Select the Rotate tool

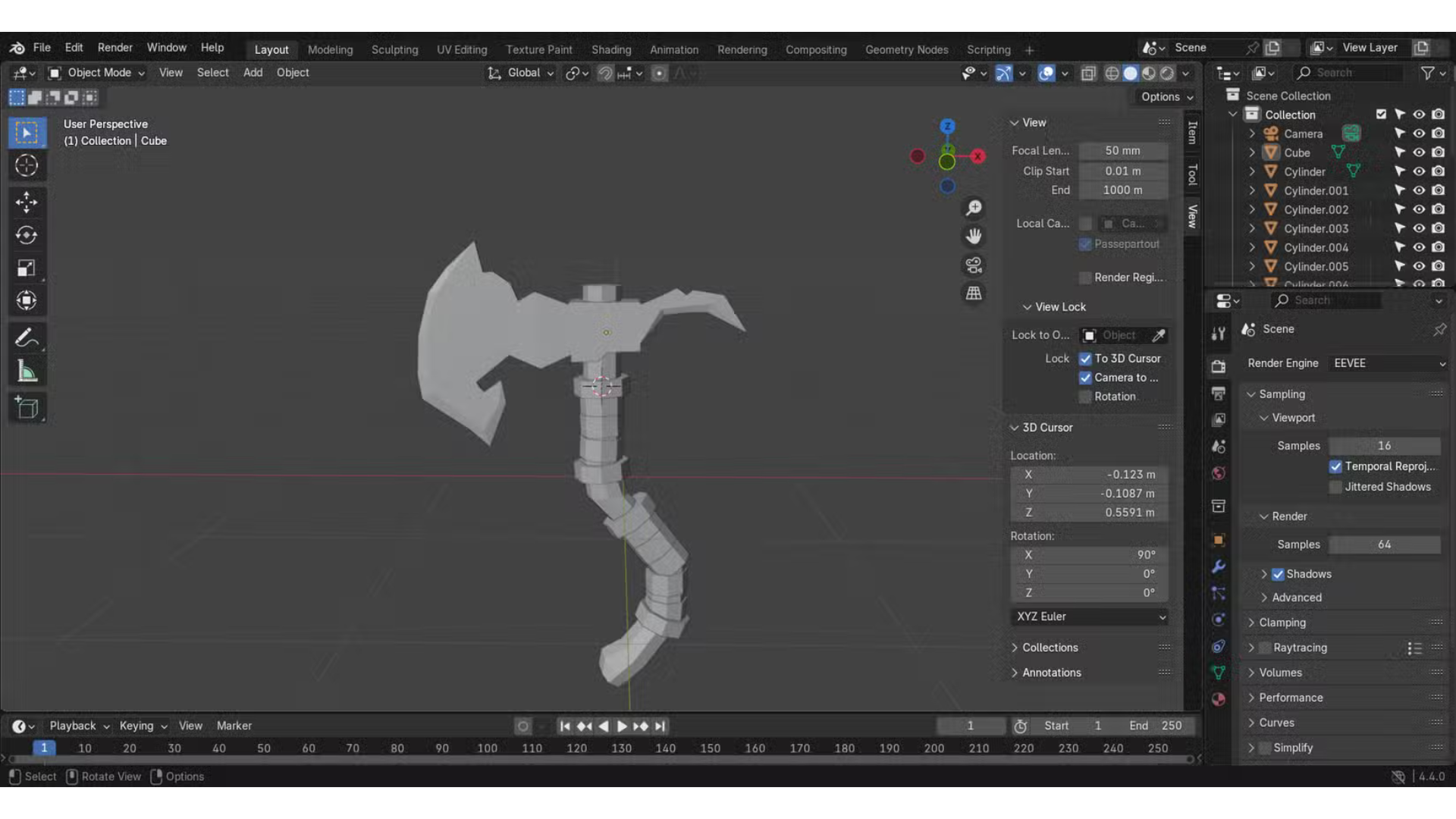pyautogui.click(x=27, y=235)
